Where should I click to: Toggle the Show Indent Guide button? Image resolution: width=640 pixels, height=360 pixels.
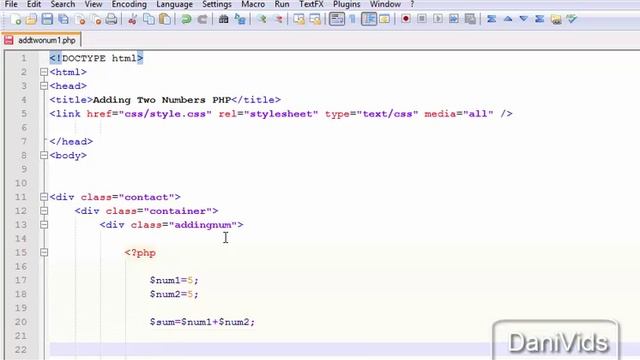tap(369, 19)
